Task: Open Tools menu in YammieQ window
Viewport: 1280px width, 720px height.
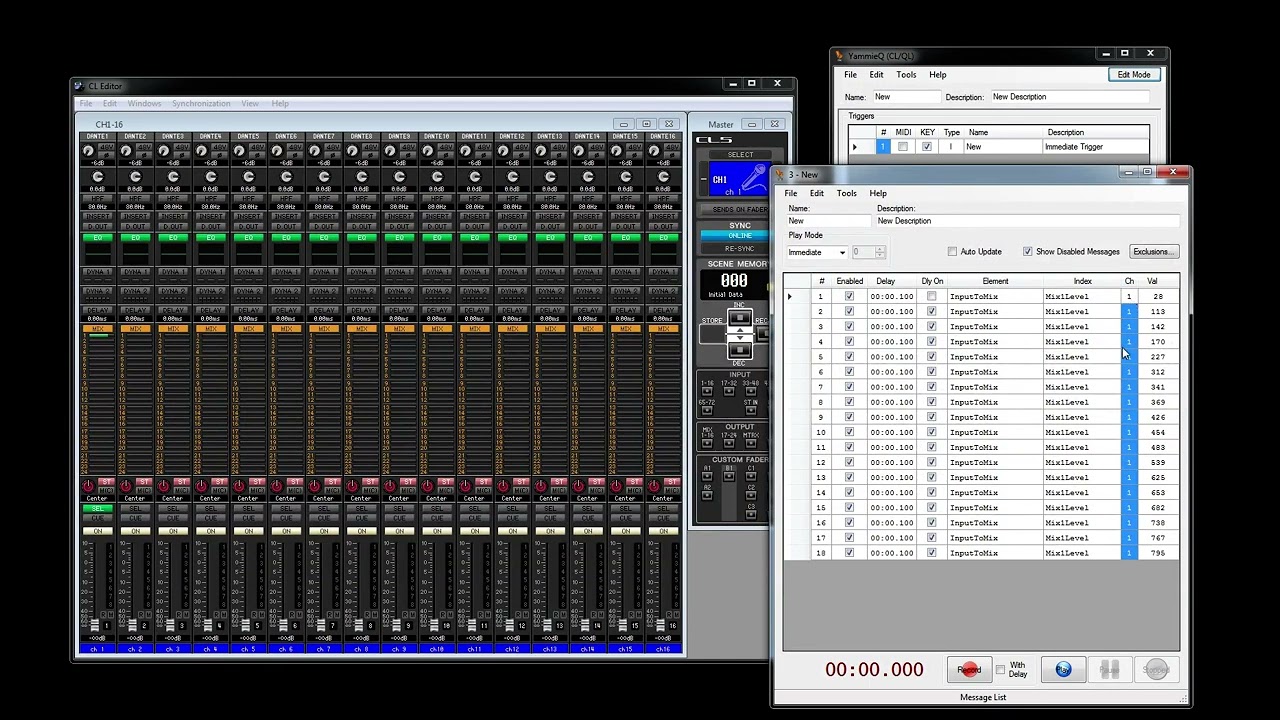Action: (x=906, y=75)
